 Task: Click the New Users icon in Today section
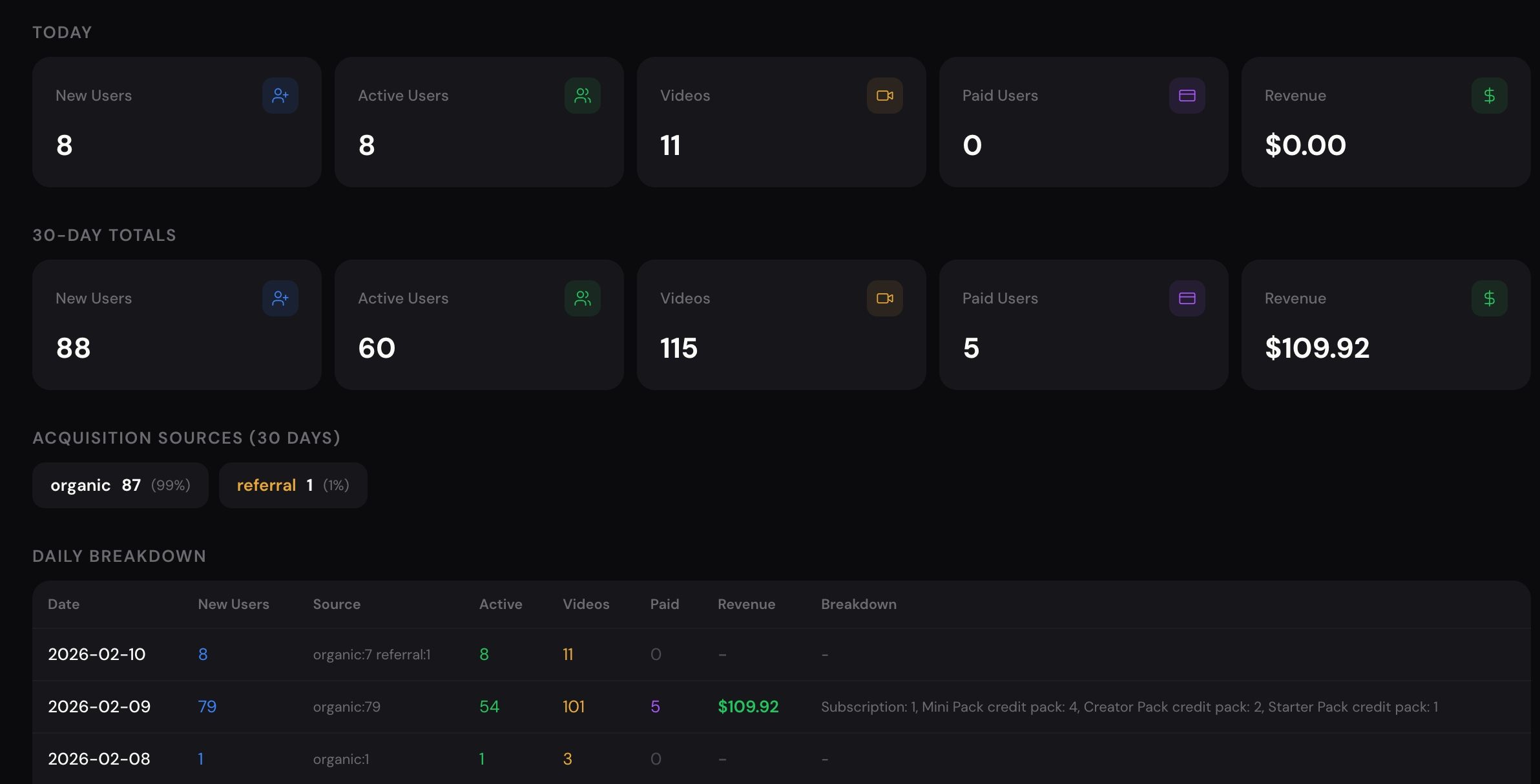[280, 96]
